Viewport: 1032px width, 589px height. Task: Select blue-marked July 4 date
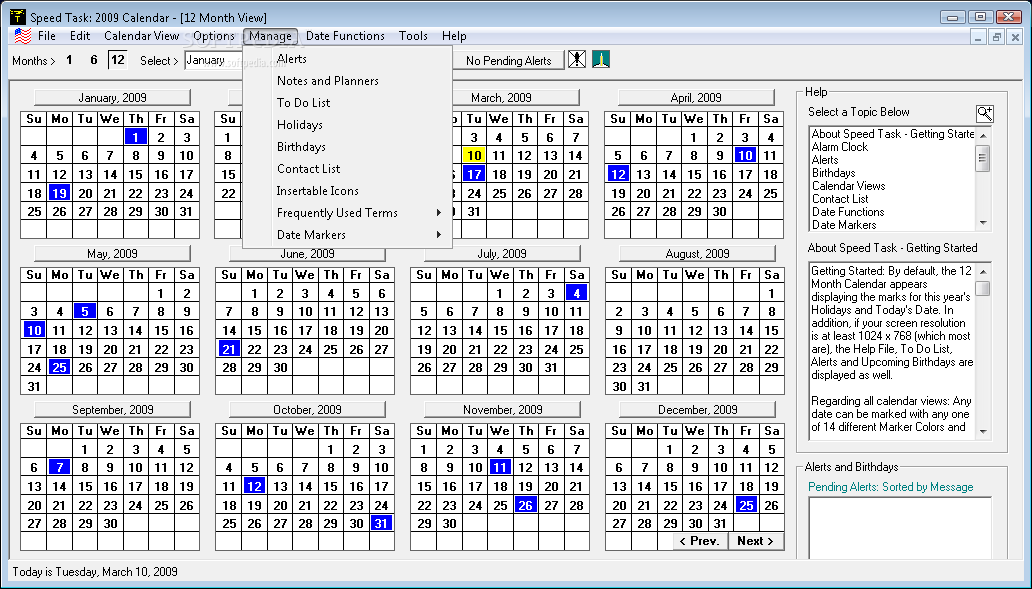pyautogui.click(x=576, y=293)
